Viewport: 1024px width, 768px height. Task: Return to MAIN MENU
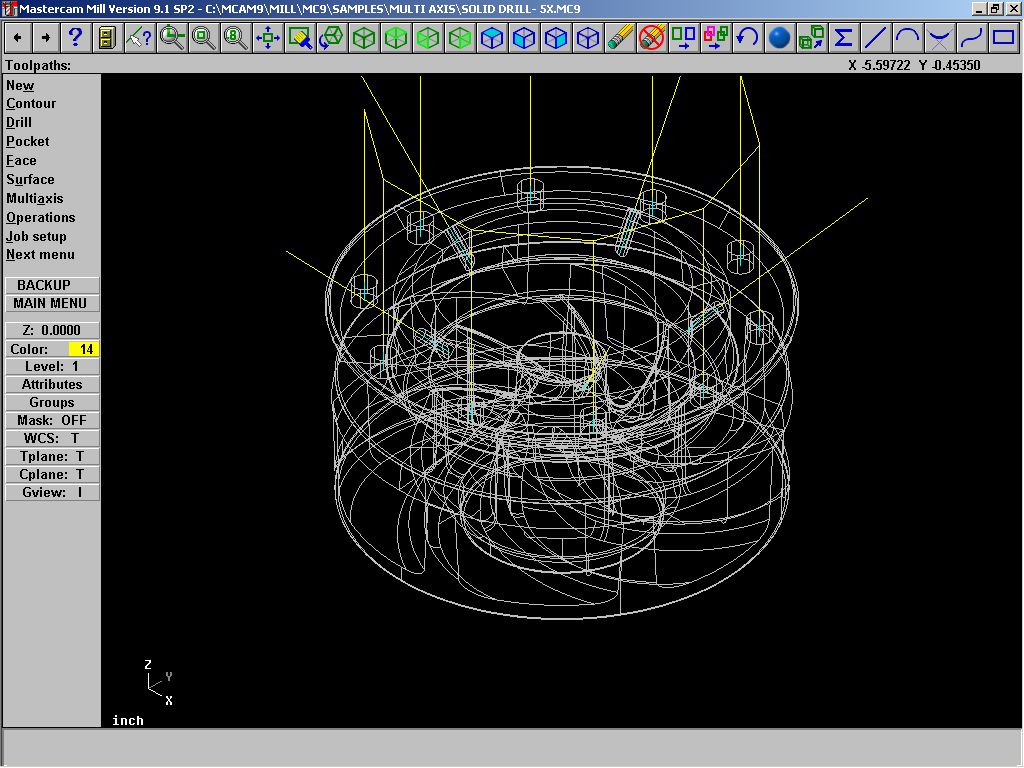pos(52,303)
